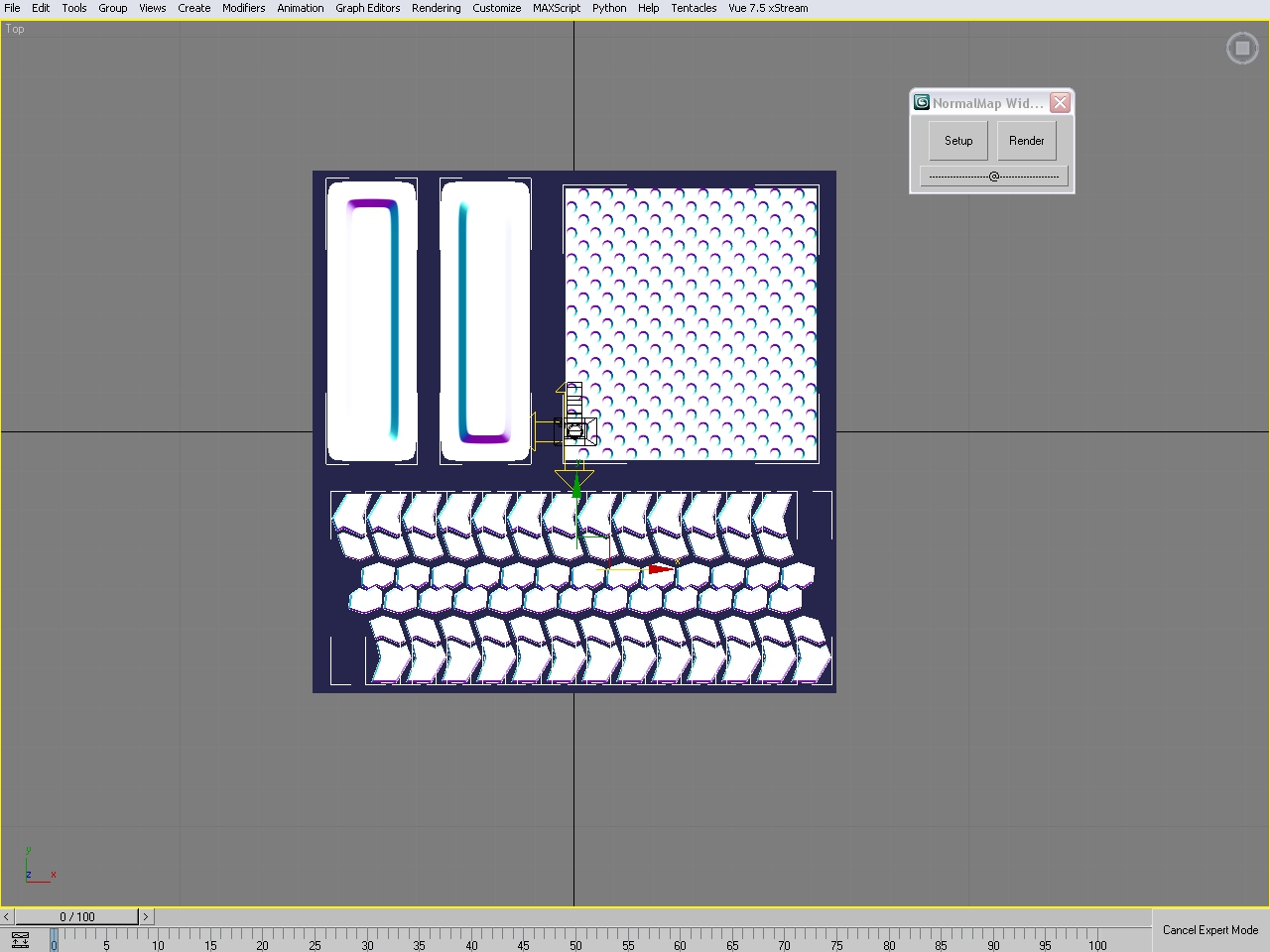The height and width of the screenshot is (952, 1270).
Task: Click the Top viewport label
Action: (15, 29)
